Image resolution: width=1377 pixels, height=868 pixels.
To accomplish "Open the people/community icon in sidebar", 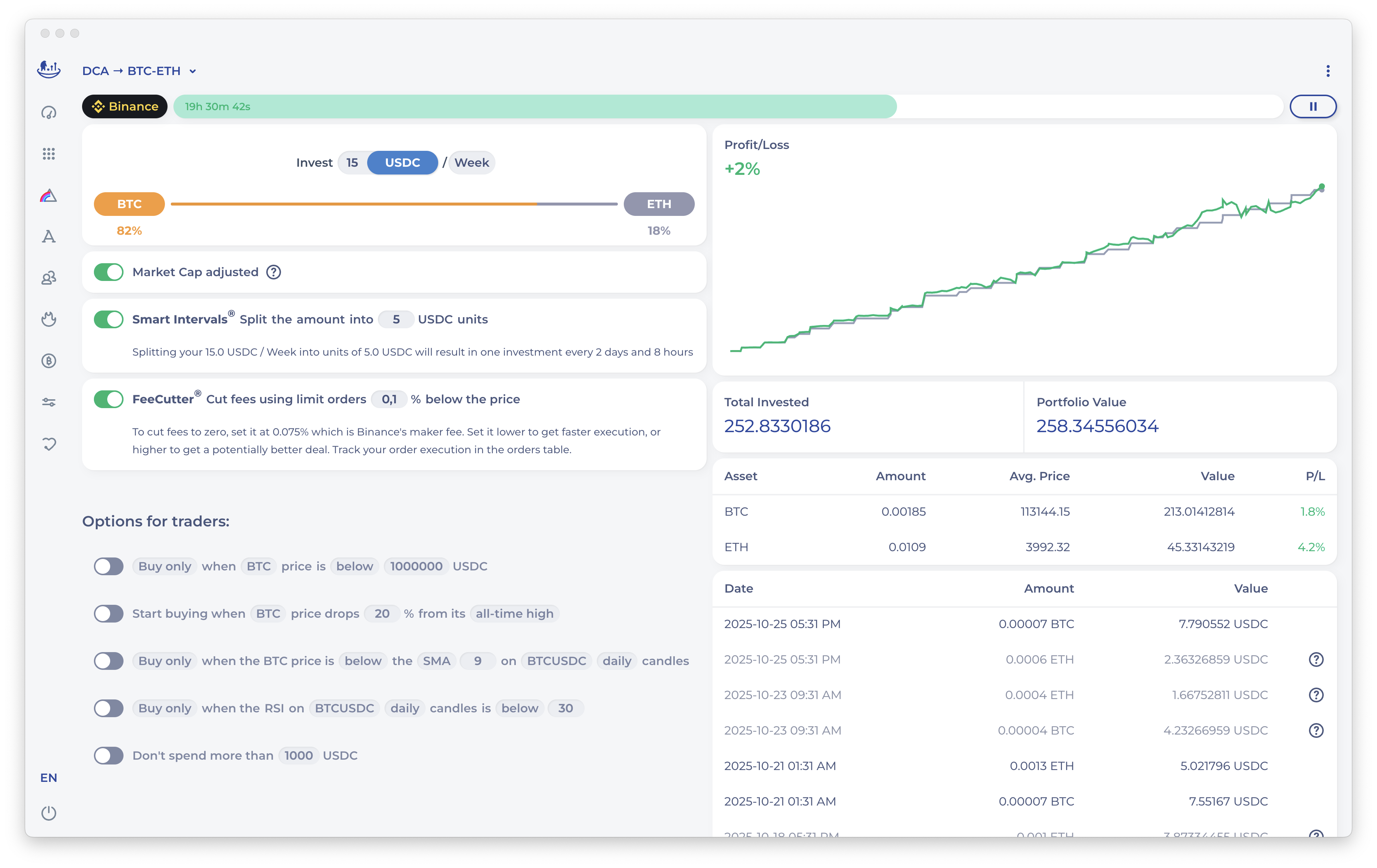I will pos(48,278).
